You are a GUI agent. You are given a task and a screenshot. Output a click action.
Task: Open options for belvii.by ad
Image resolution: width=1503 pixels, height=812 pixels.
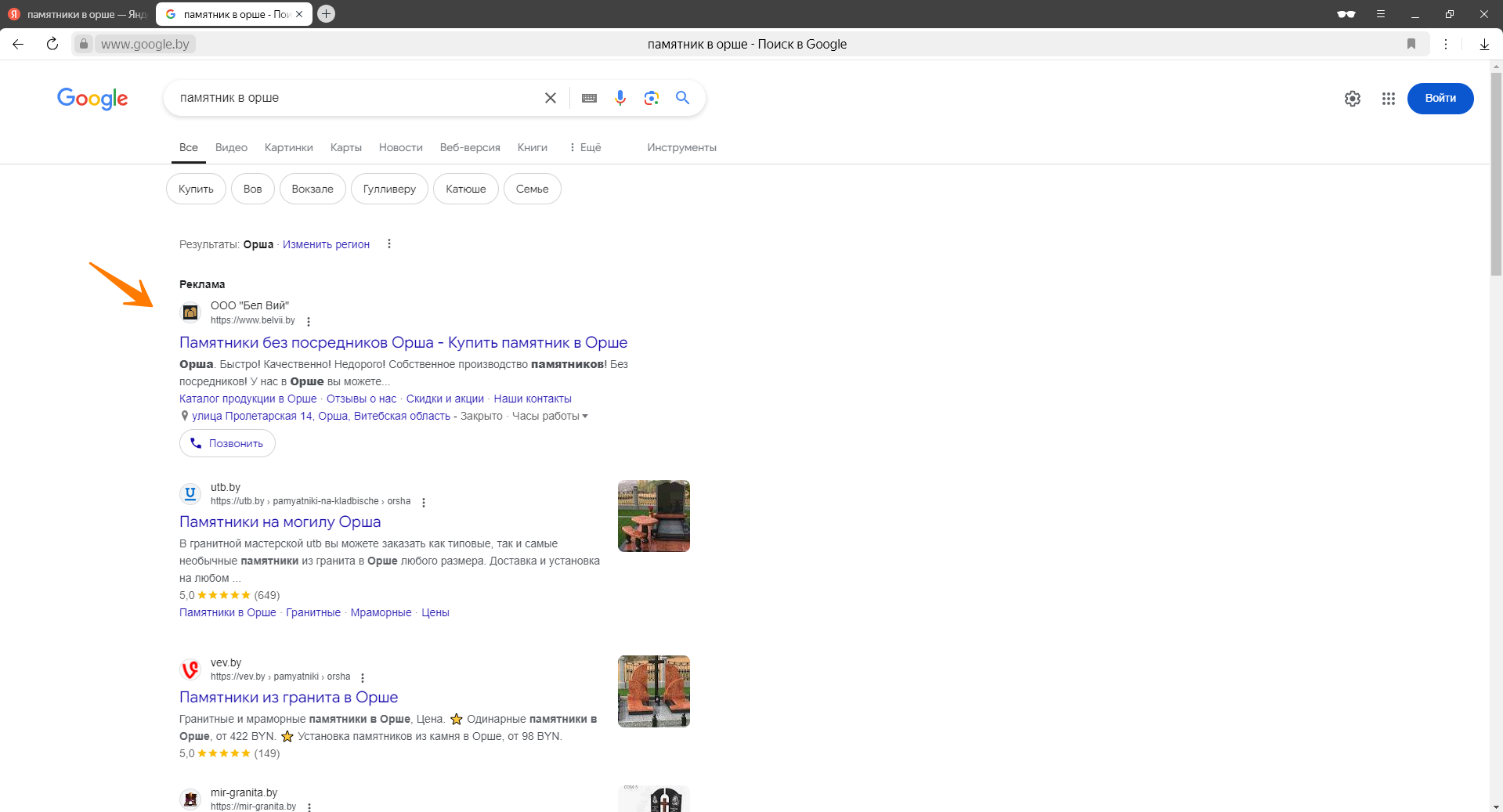click(309, 322)
